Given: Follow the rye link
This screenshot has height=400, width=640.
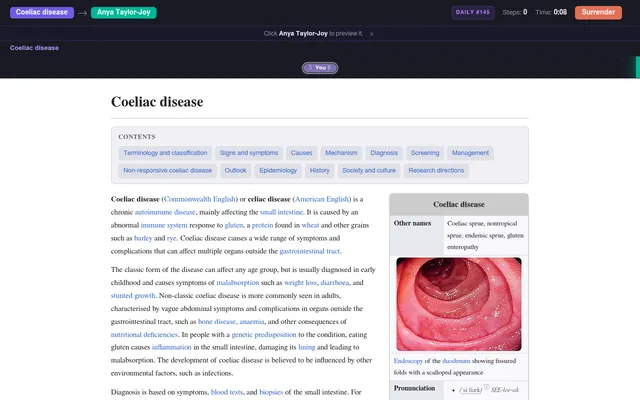Looking at the screenshot, I should pos(171,238).
